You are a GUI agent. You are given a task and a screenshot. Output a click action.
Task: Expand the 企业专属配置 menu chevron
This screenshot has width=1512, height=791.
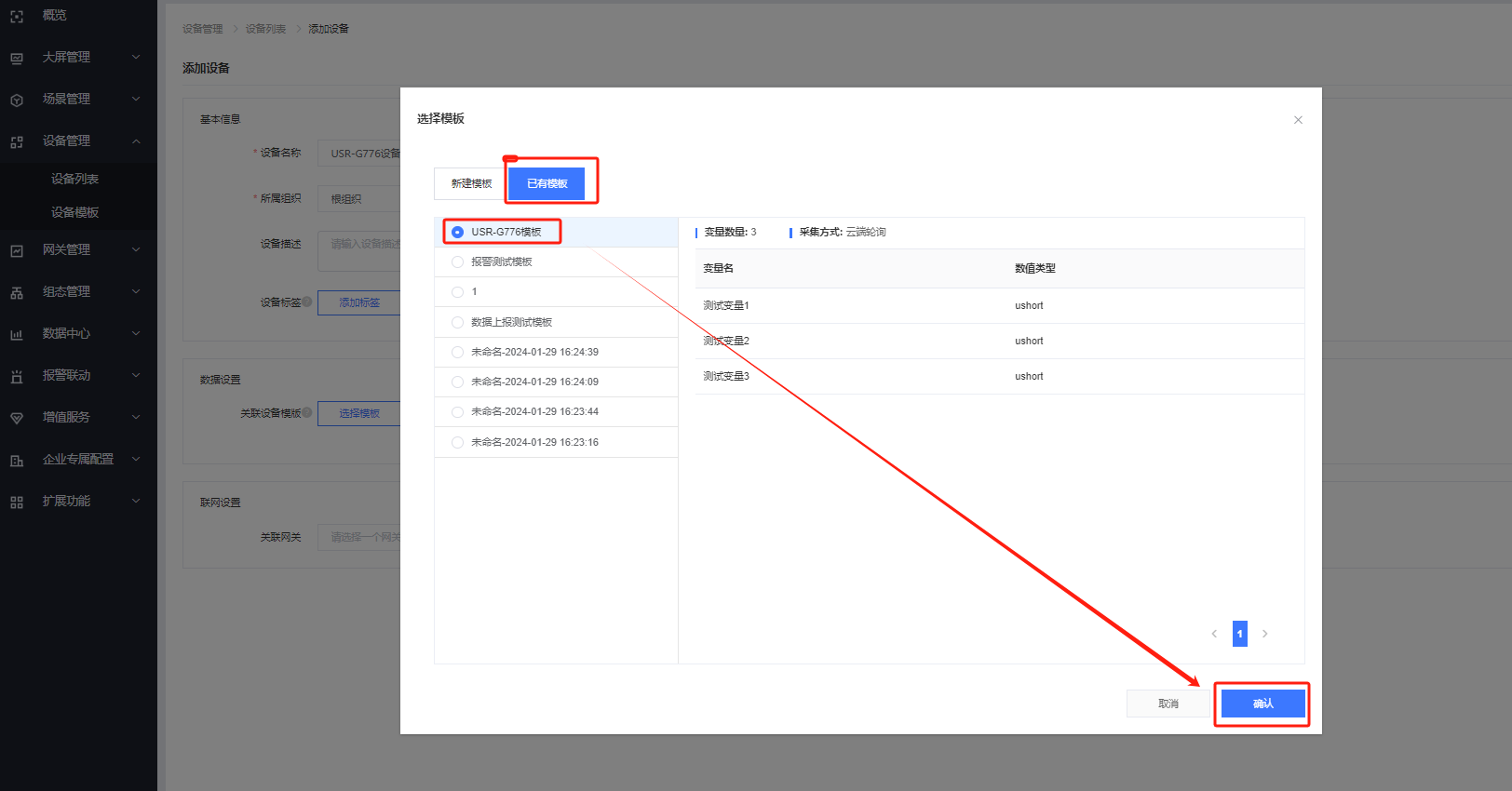click(136, 459)
